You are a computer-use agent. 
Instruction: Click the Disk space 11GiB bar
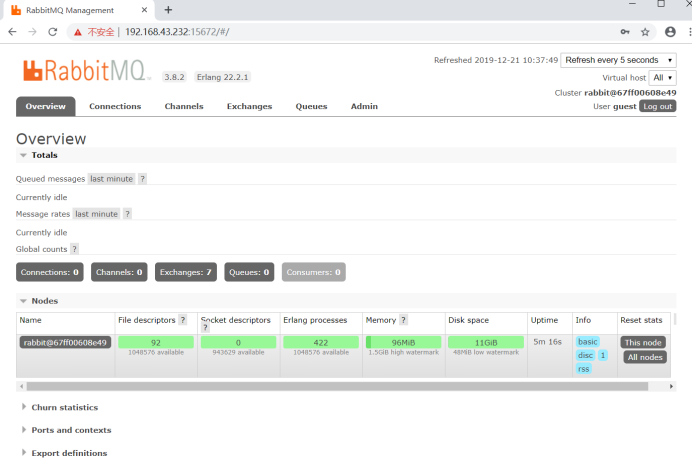tap(486, 342)
